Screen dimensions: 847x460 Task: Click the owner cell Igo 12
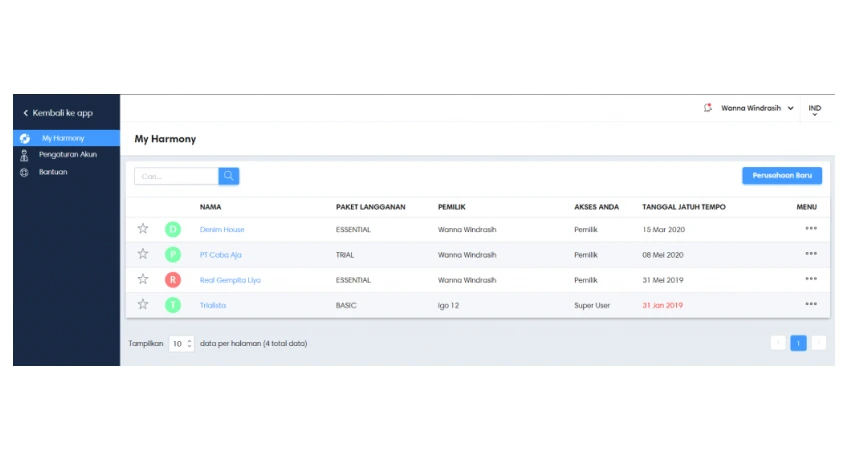(x=448, y=305)
